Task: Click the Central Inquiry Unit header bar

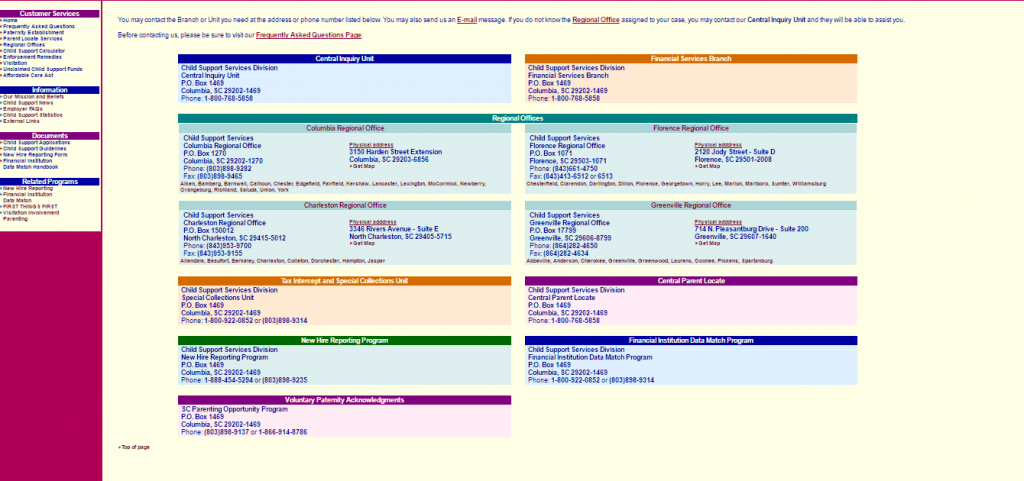Action: tap(345, 59)
